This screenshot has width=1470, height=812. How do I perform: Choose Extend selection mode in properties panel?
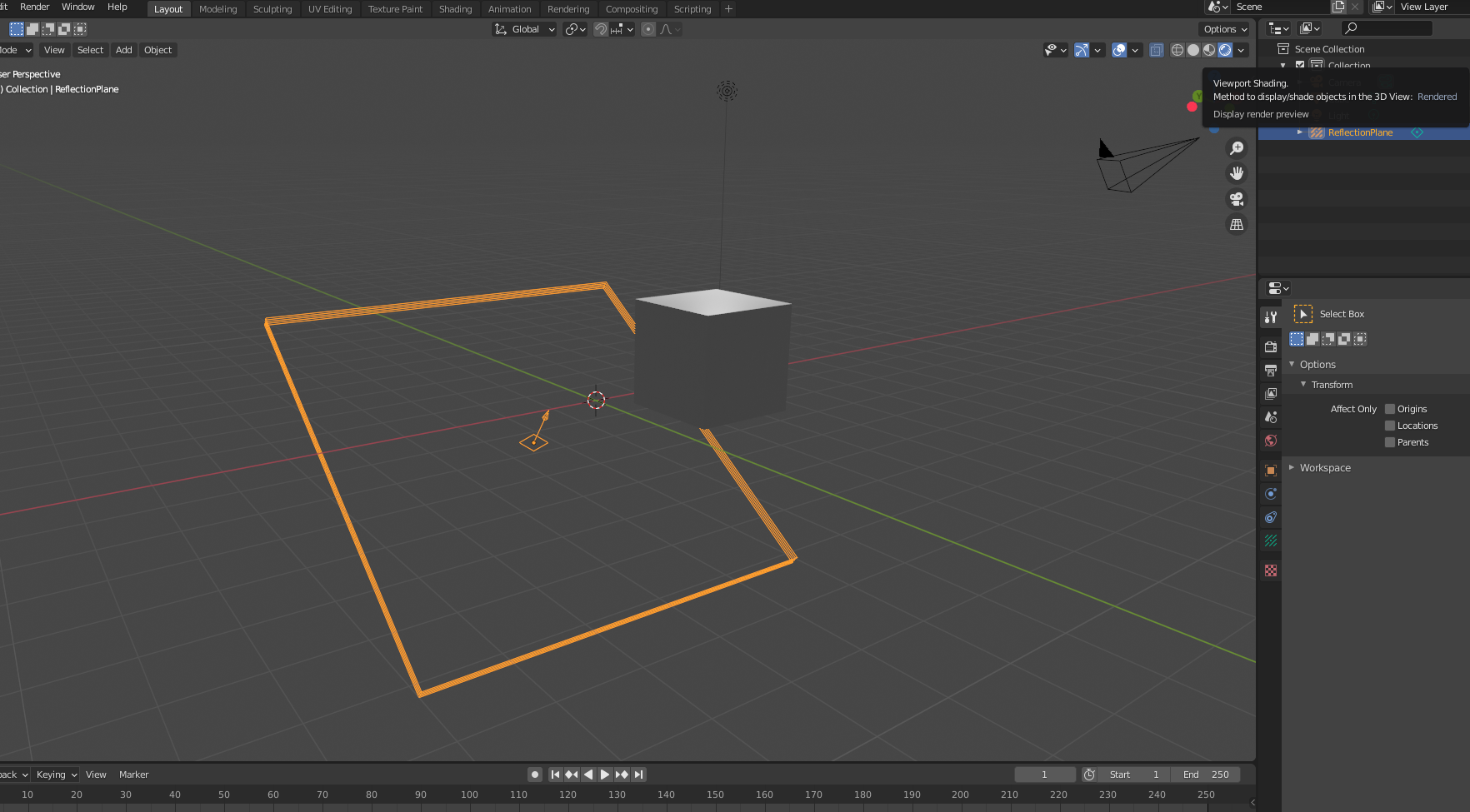click(x=1312, y=339)
